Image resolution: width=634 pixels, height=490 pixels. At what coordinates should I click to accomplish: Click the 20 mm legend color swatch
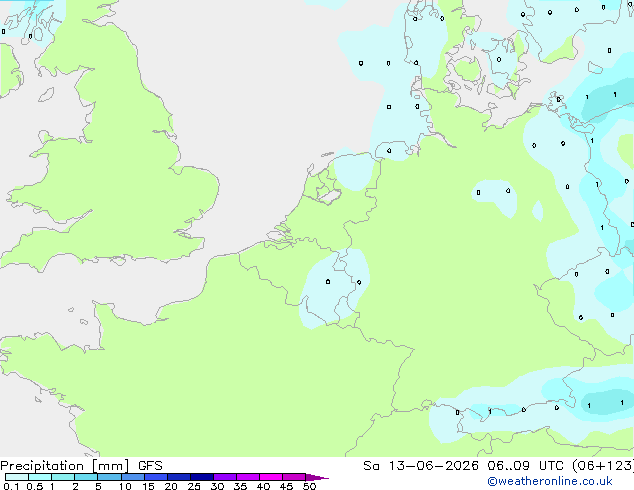pyautogui.click(x=179, y=477)
